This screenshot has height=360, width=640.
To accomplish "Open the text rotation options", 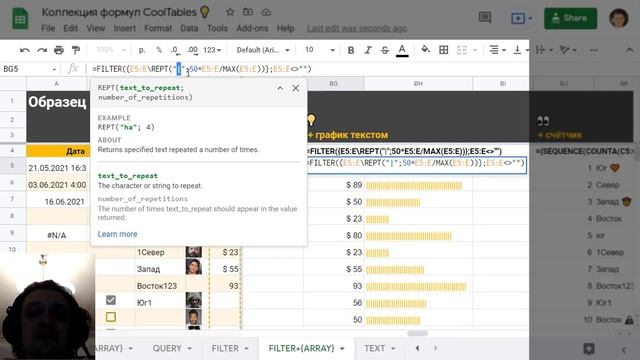I will (568, 50).
